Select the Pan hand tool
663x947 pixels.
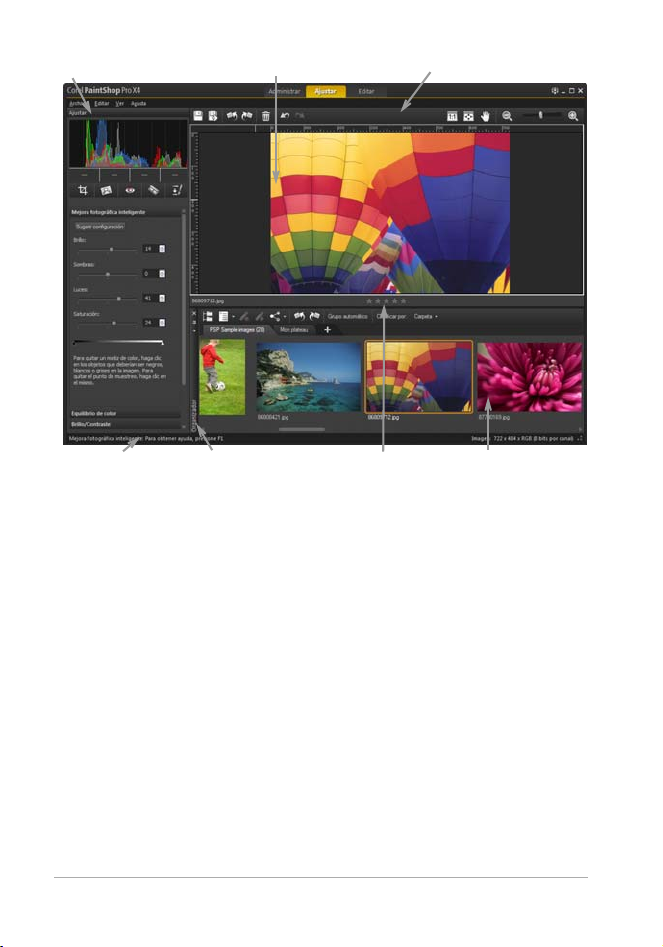[485, 116]
